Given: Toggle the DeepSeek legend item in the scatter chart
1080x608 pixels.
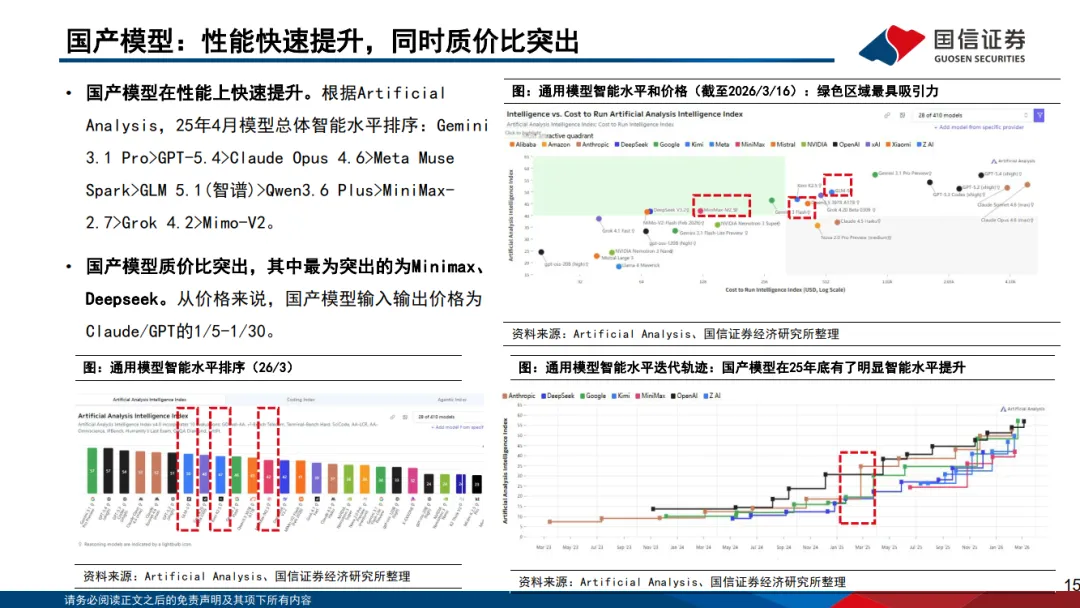Looking at the screenshot, I should coord(631,145).
